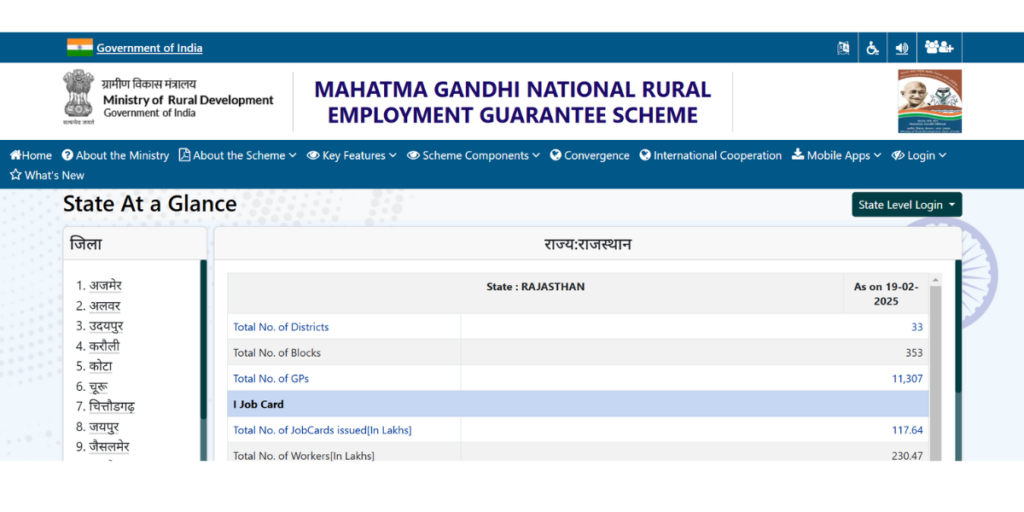Select district अजमेर from list
Image resolution: width=1024 pixels, height=512 pixels.
coord(105,285)
